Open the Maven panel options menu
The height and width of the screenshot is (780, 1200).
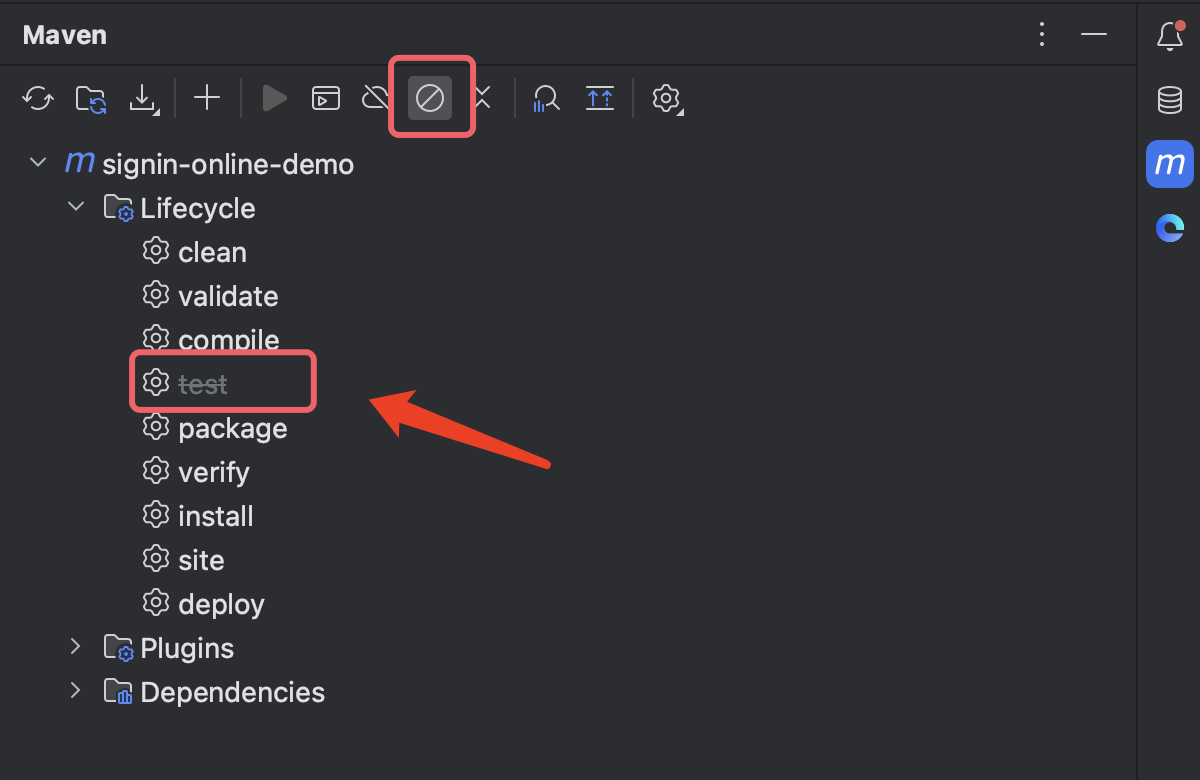pos(1042,35)
